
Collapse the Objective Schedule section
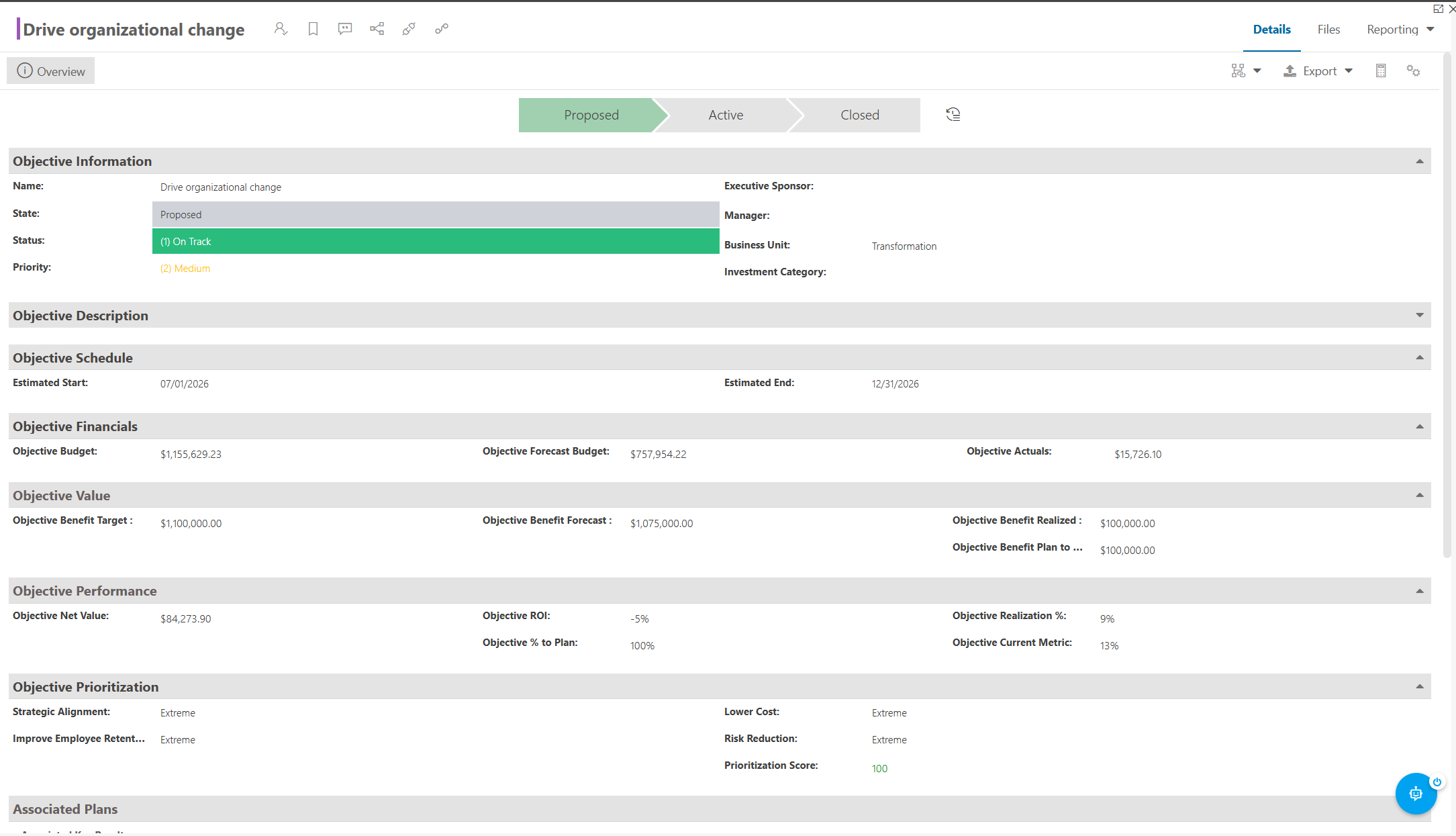point(1420,358)
